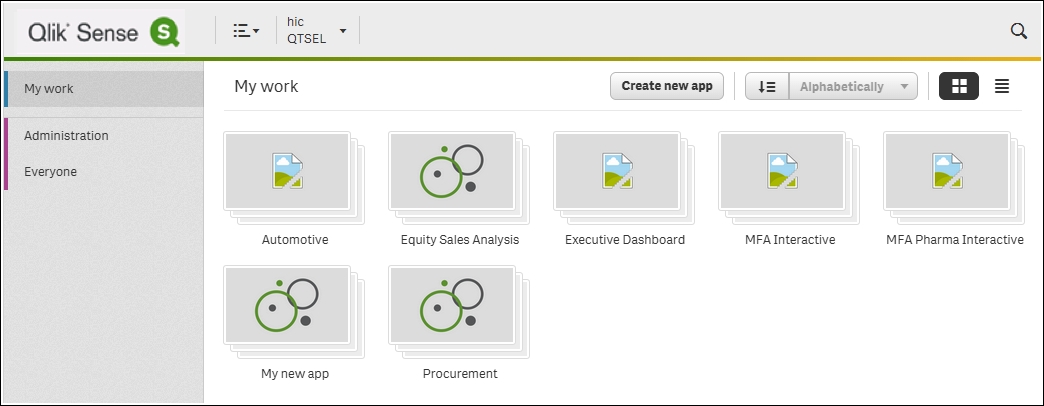Click the Create new app button
Viewport: 1044px width, 406px height.
pos(666,86)
